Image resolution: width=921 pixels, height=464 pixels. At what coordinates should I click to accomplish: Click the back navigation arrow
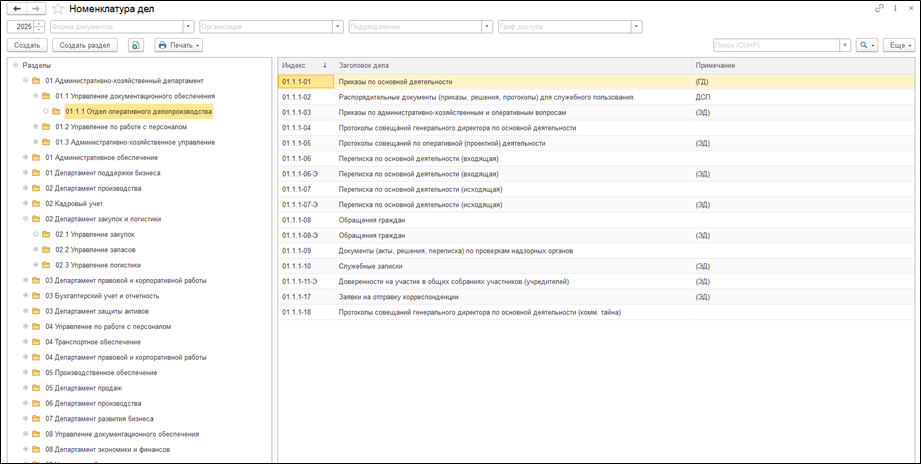pyautogui.click(x=17, y=8)
